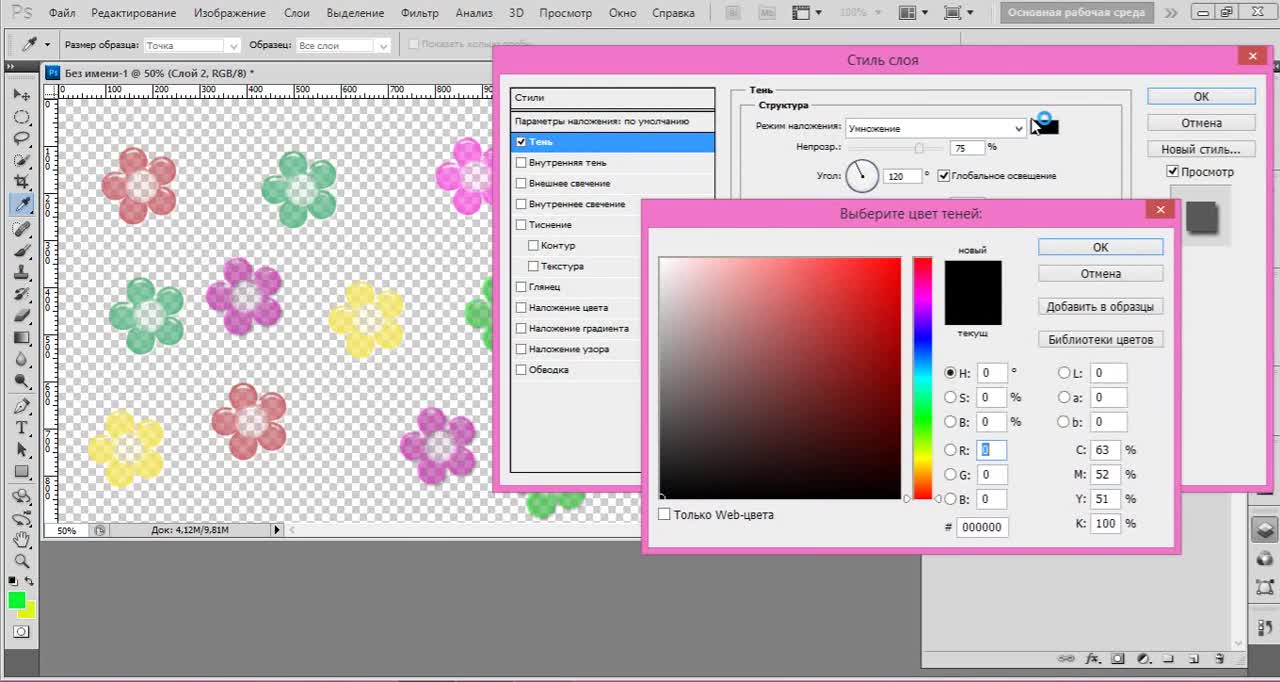Screen dimensions: 1280x682
Task: Check the Глянец style checkbox
Action: (x=521, y=287)
